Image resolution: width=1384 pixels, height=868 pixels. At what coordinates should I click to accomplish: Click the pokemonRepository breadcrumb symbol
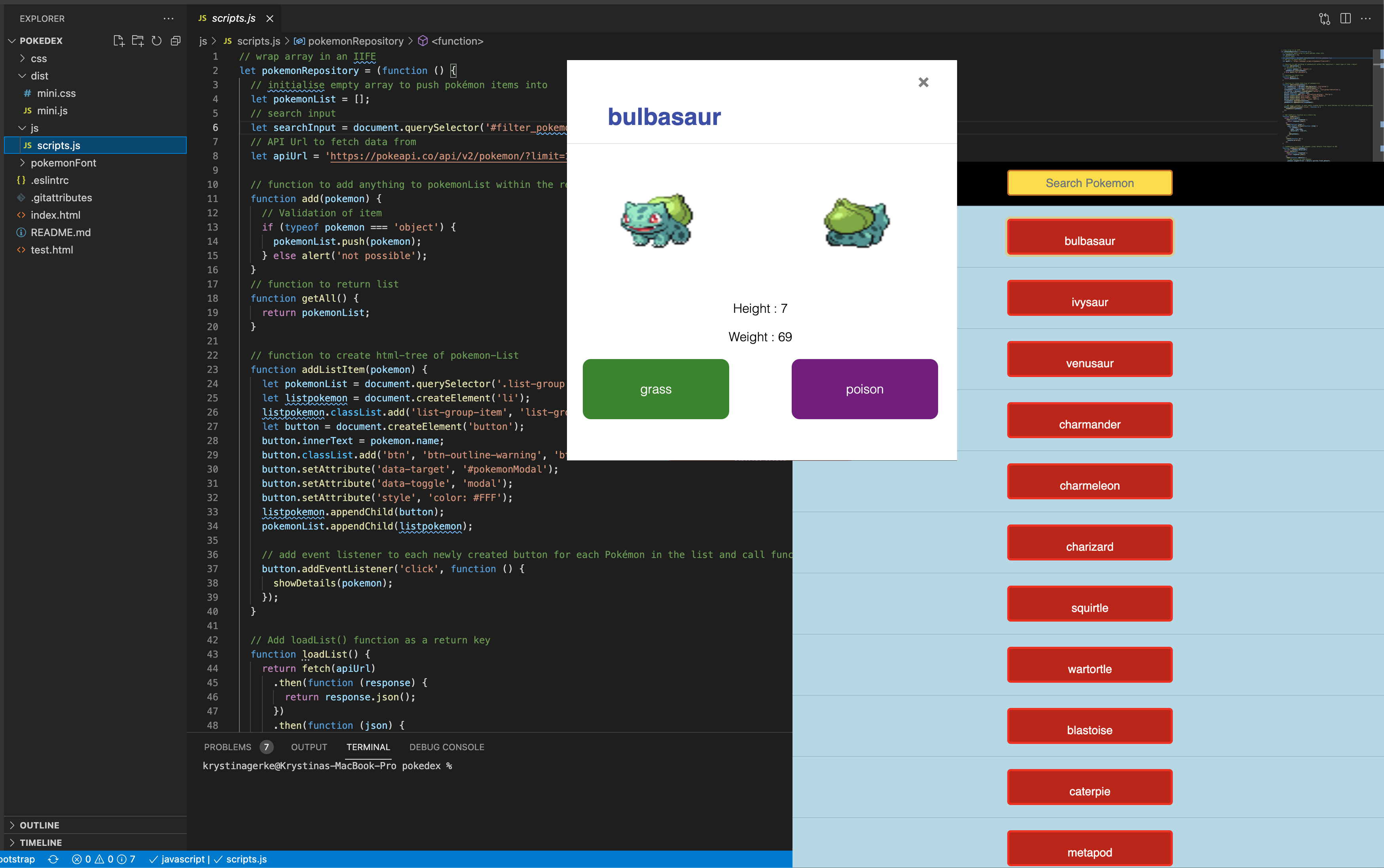[x=349, y=42]
